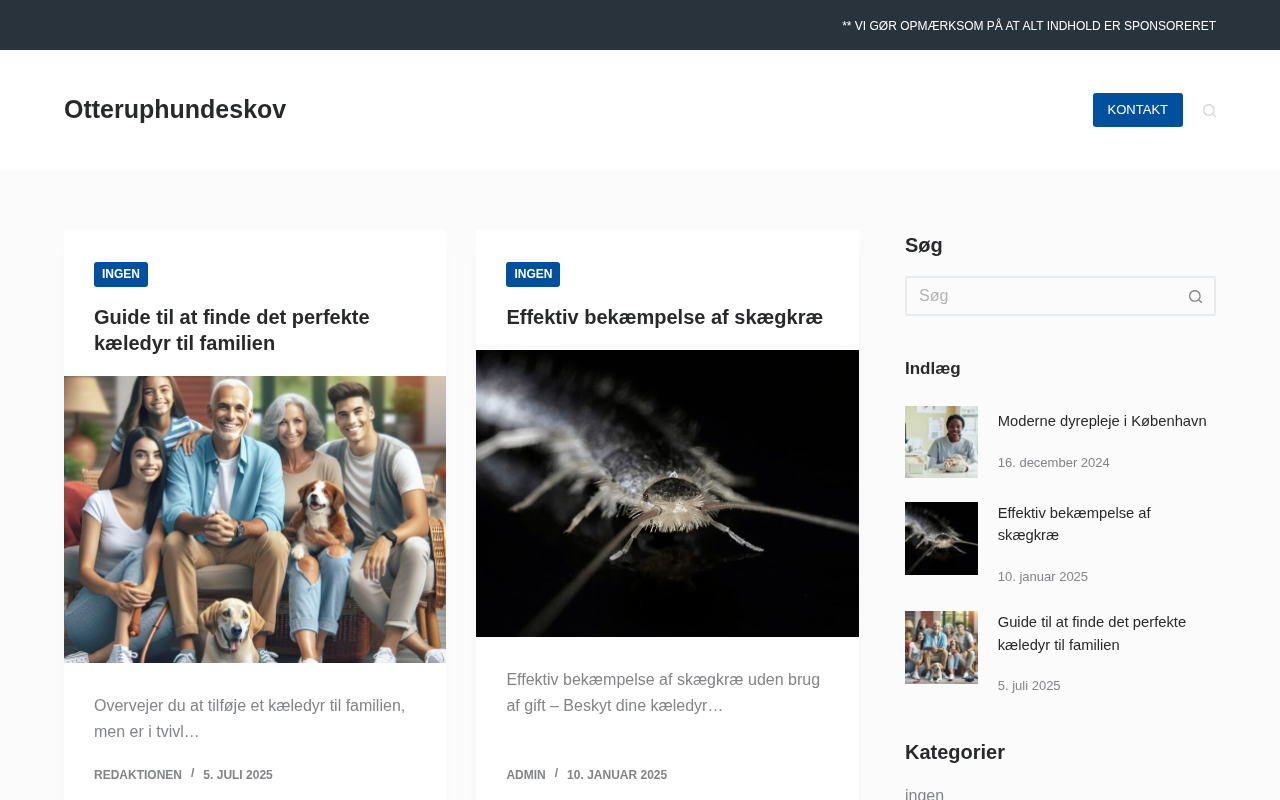Select the 'Søg' sidebar heading
The height and width of the screenshot is (800, 1280).
(924, 245)
